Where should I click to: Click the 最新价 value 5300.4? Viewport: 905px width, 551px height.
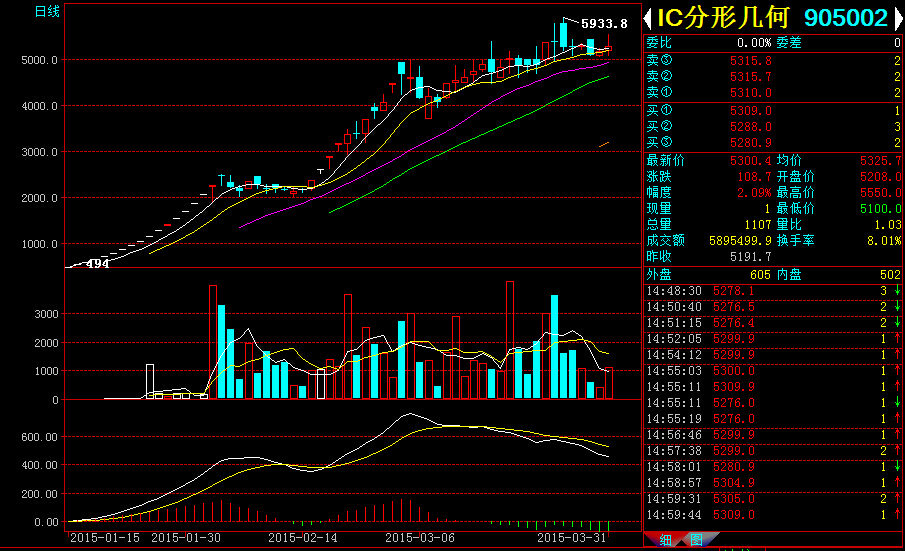[750, 160]
